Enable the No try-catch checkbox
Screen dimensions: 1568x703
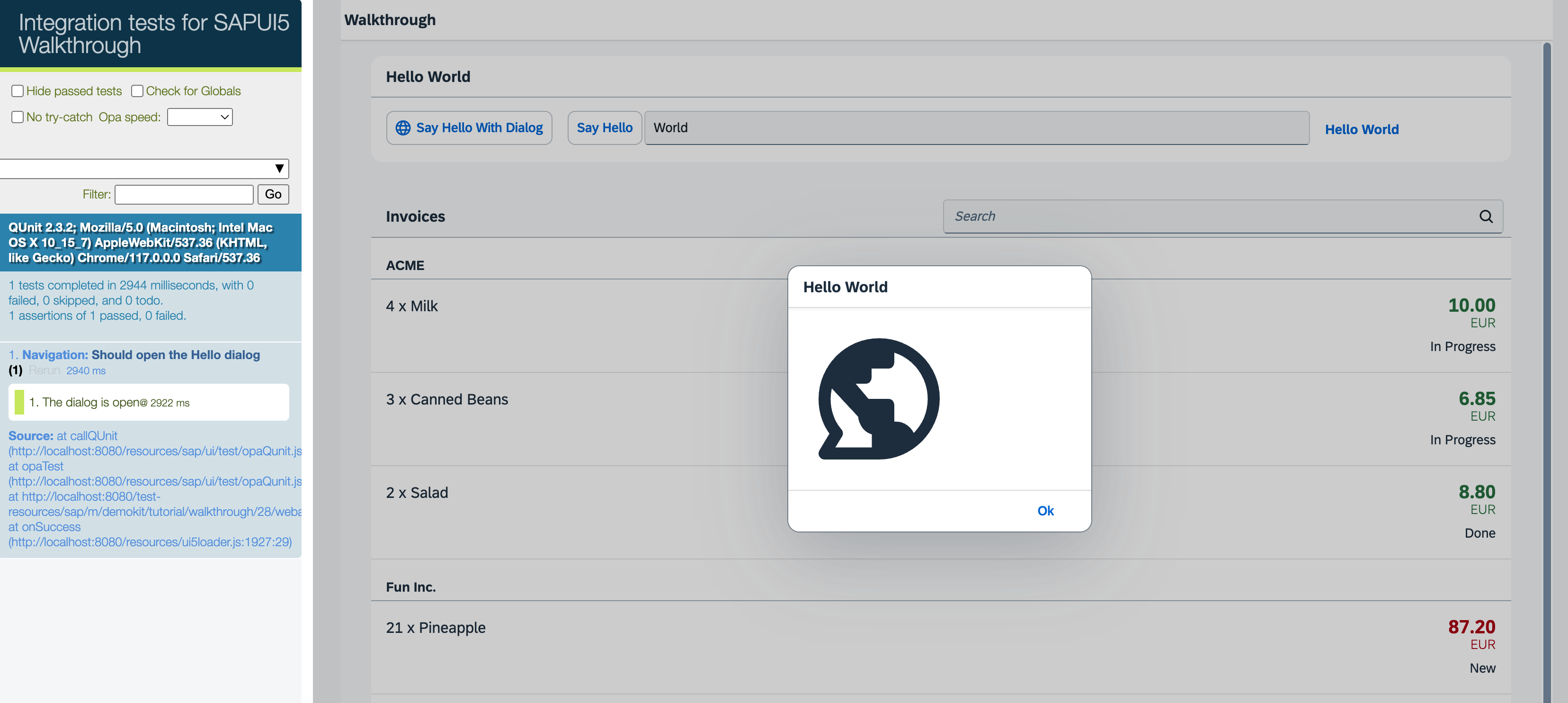point(18,117)
